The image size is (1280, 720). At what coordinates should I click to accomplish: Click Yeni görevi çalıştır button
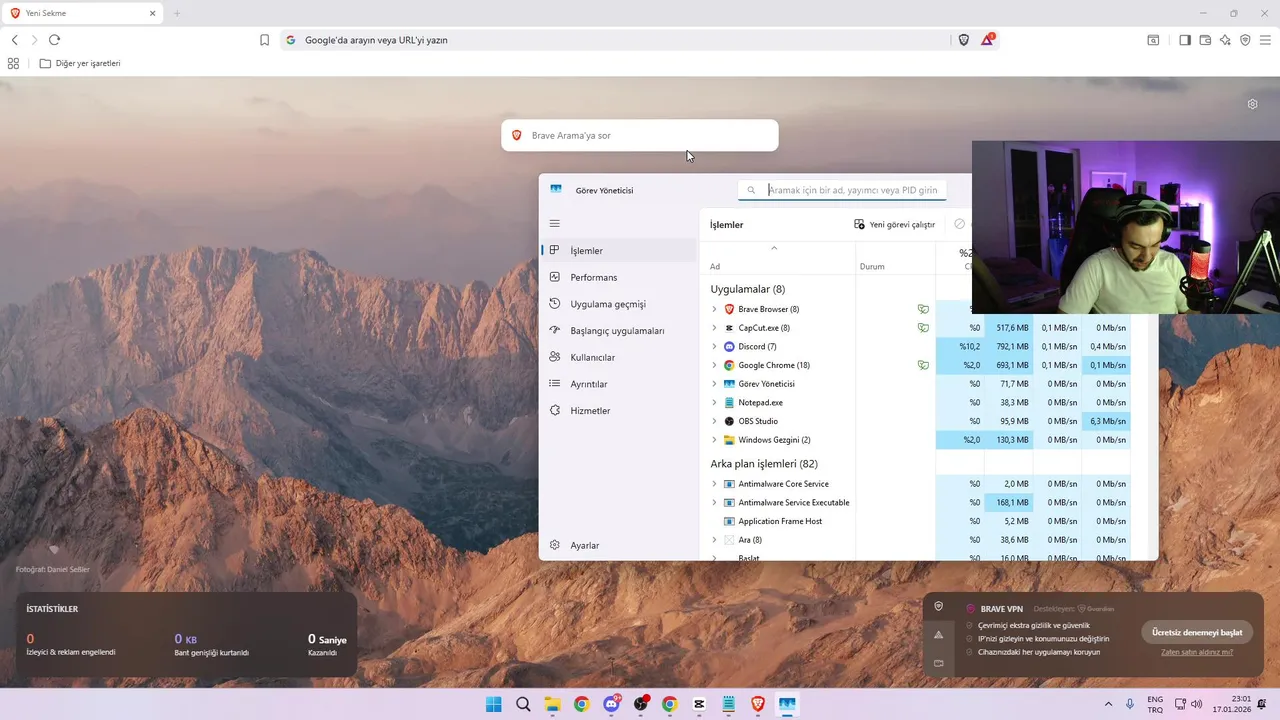(894, 225)
